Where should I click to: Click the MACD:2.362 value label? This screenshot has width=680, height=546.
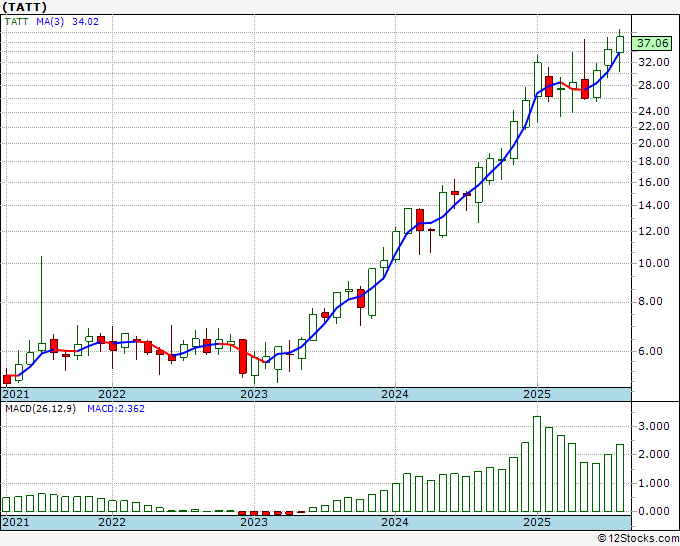pos(116,408)
